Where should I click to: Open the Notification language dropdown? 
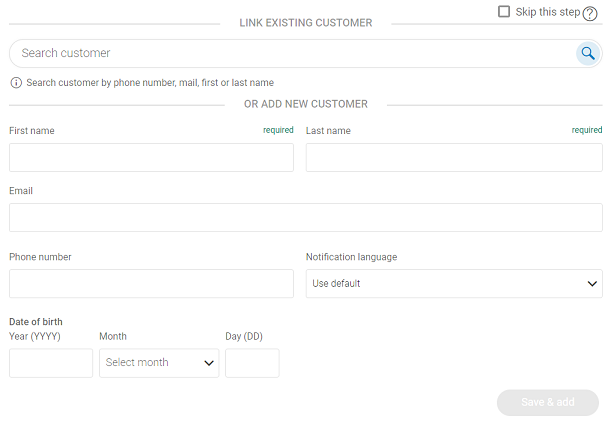click(x=453, y=284)
